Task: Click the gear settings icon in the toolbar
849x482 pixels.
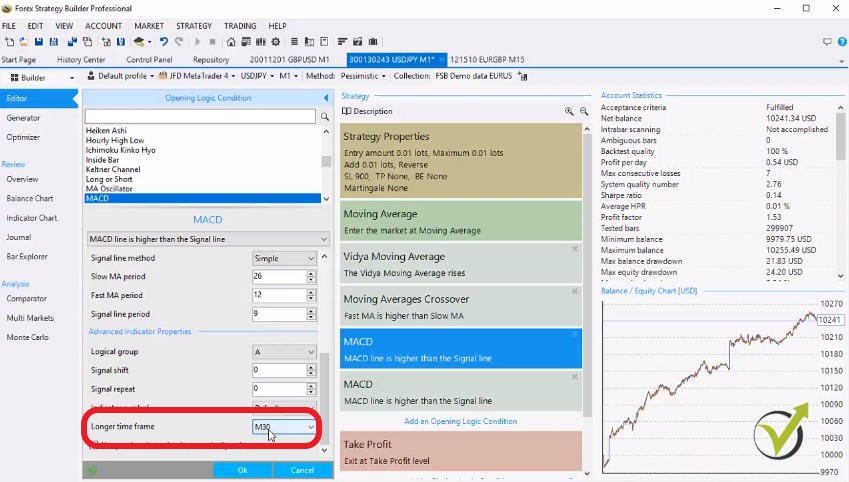Action: pos(276,42)
